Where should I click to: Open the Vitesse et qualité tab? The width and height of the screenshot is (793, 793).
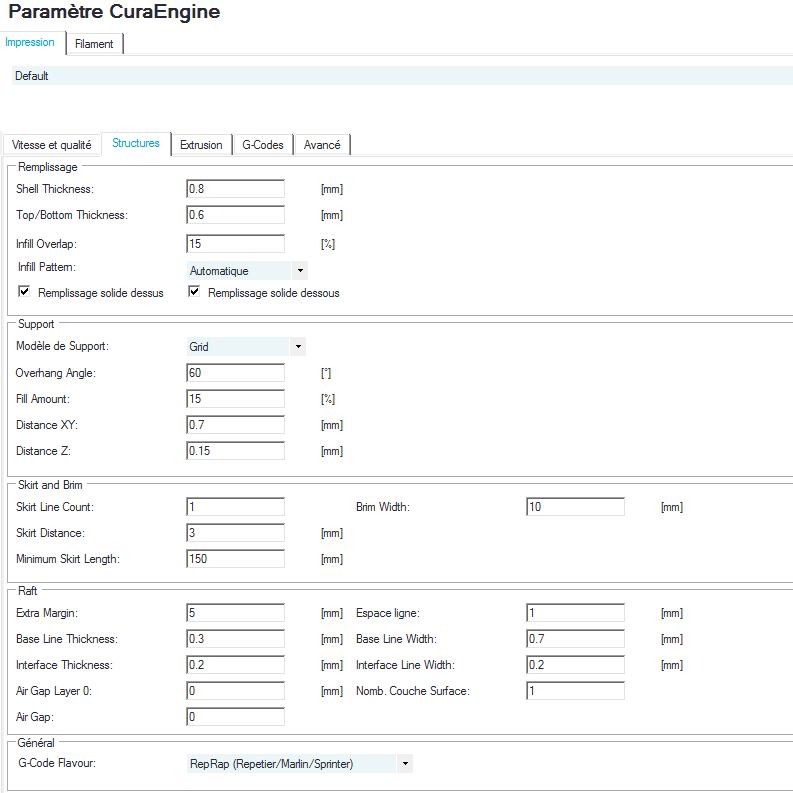53,145
